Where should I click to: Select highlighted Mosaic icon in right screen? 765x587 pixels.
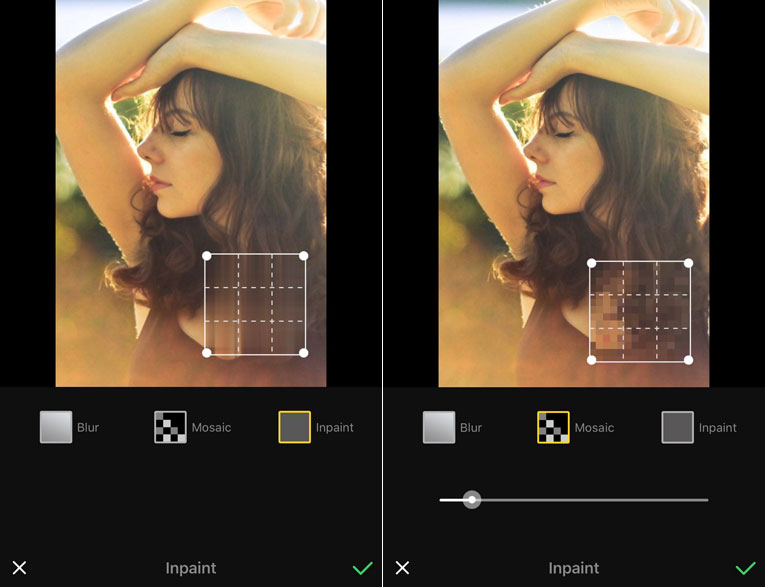(553, 427)
